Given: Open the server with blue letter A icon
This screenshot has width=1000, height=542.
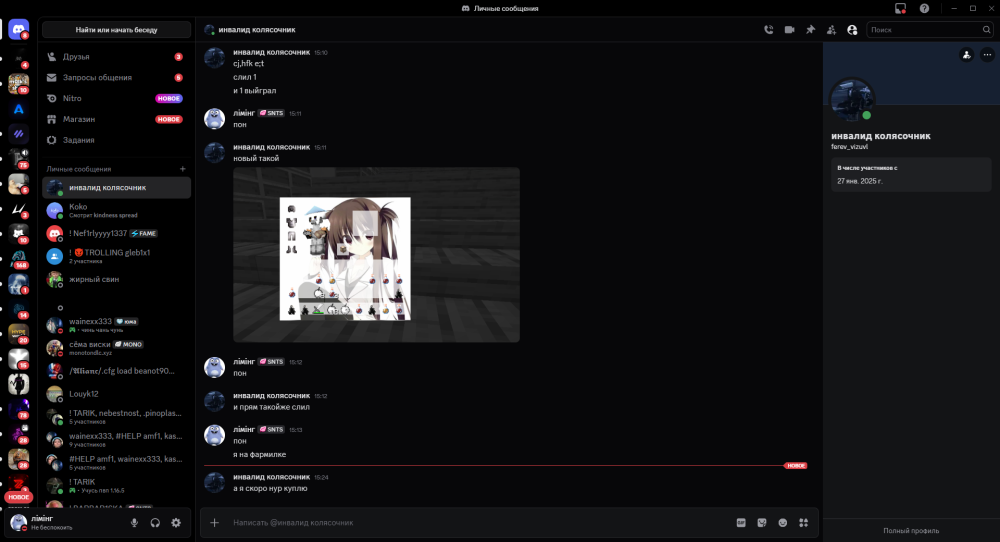Looking at the screenshot, I should tap(18, 109).
